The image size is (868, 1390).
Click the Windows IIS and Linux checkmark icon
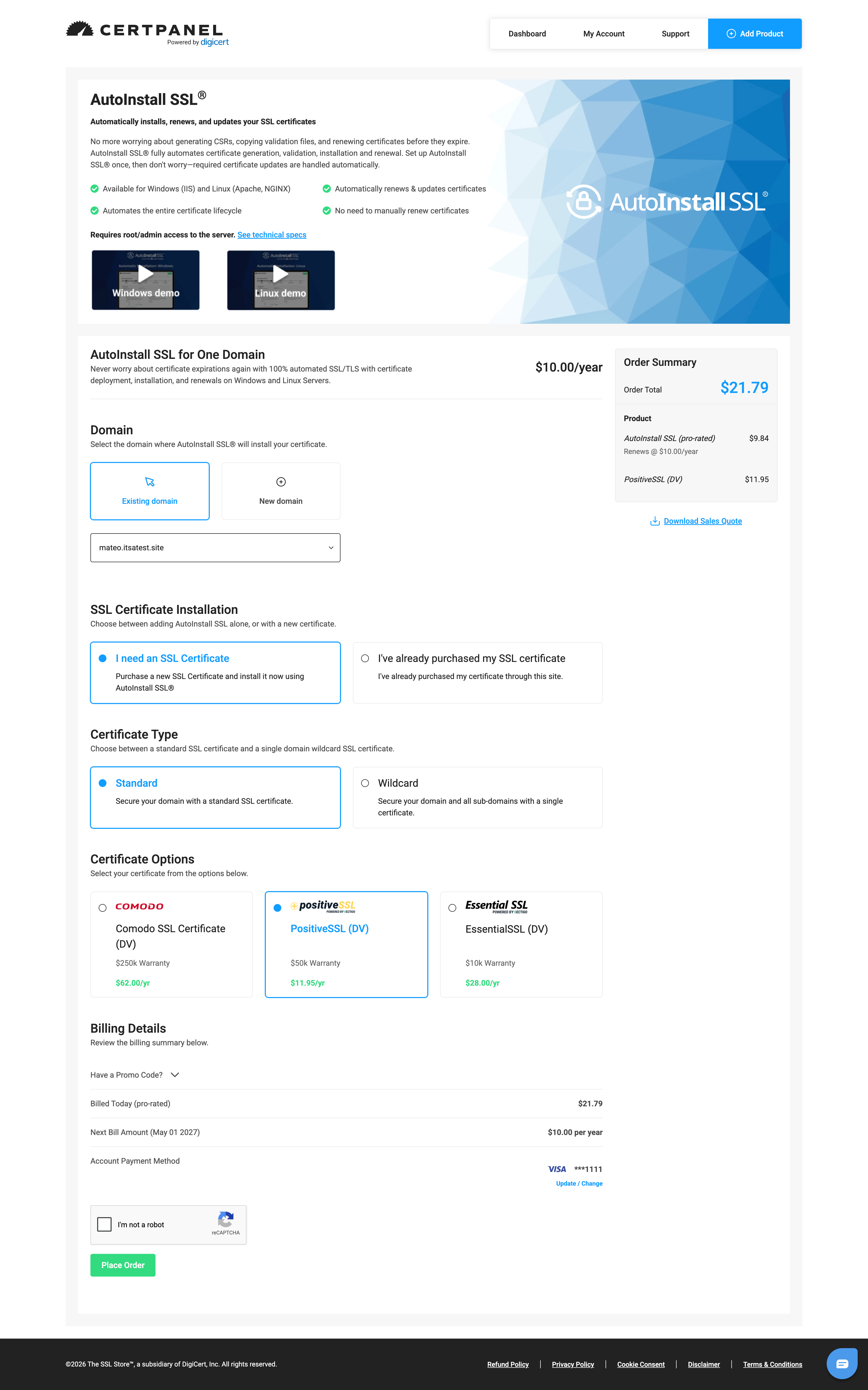point(95,189)
